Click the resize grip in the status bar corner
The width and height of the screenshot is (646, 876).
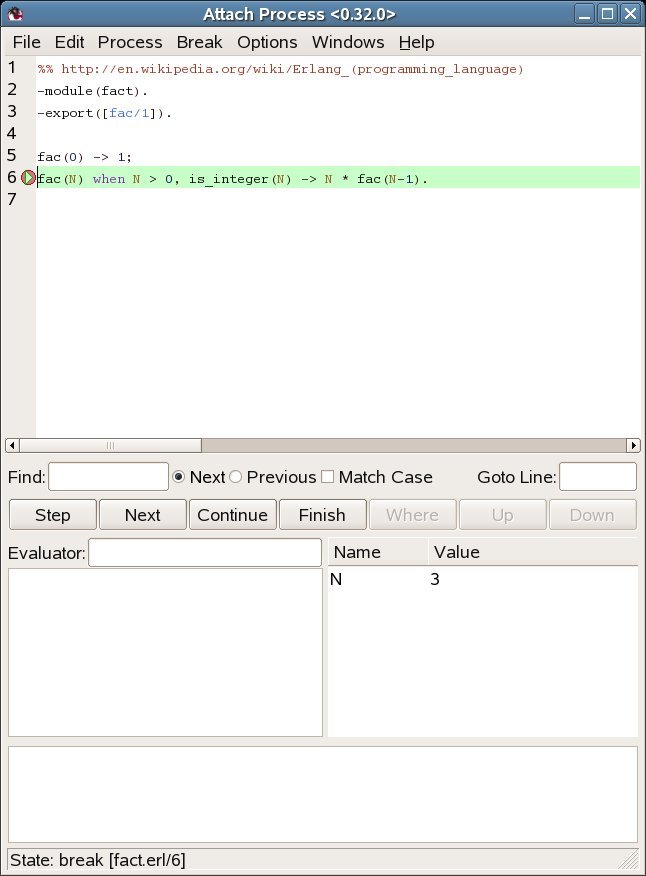pyautogui.click(x=630, y=860)
